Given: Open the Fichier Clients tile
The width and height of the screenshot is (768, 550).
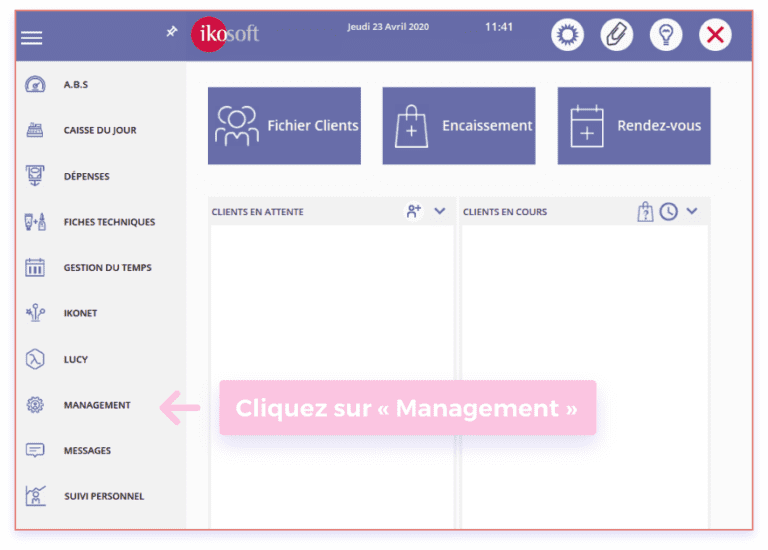Looking at the screenshot, I should (284, 126).
